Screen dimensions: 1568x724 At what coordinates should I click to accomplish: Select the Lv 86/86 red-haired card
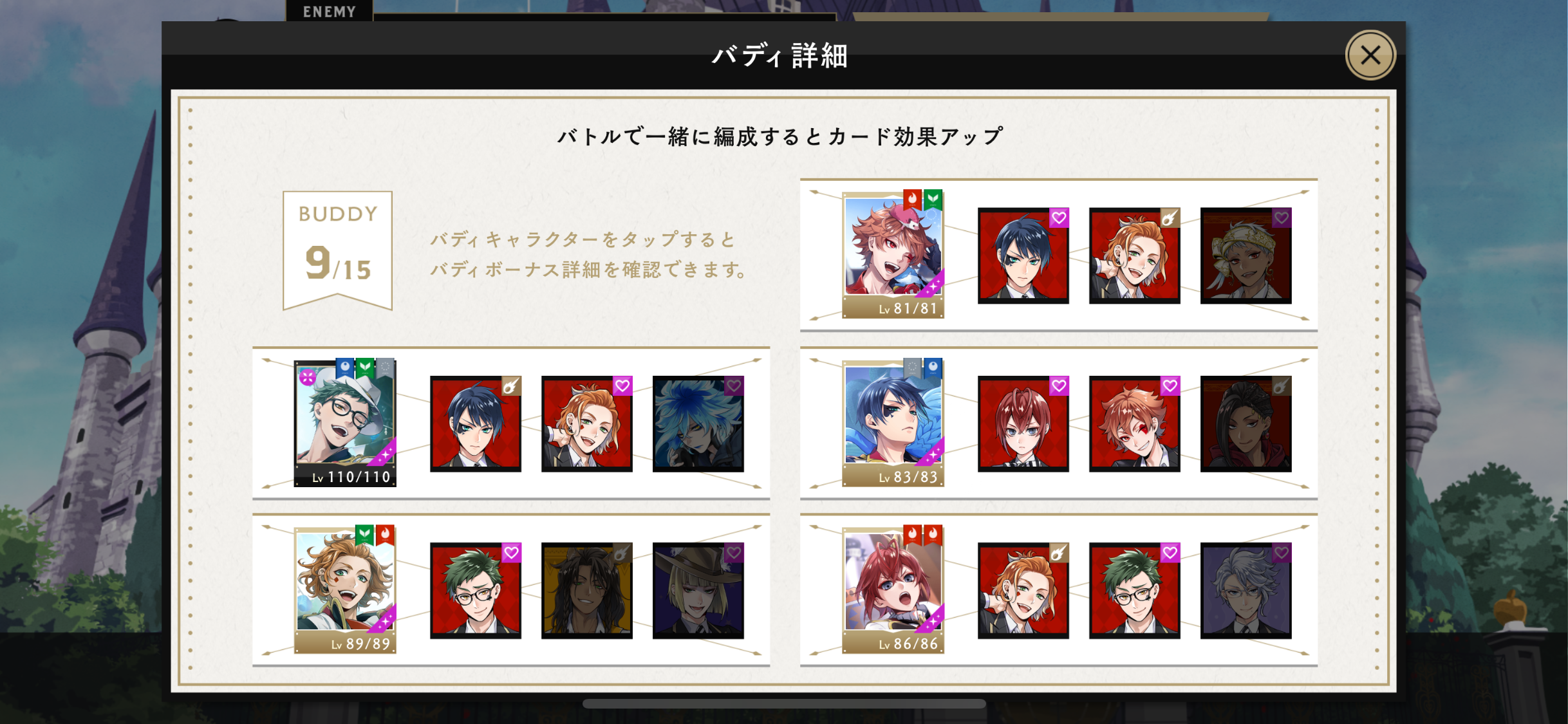point(893,590)
